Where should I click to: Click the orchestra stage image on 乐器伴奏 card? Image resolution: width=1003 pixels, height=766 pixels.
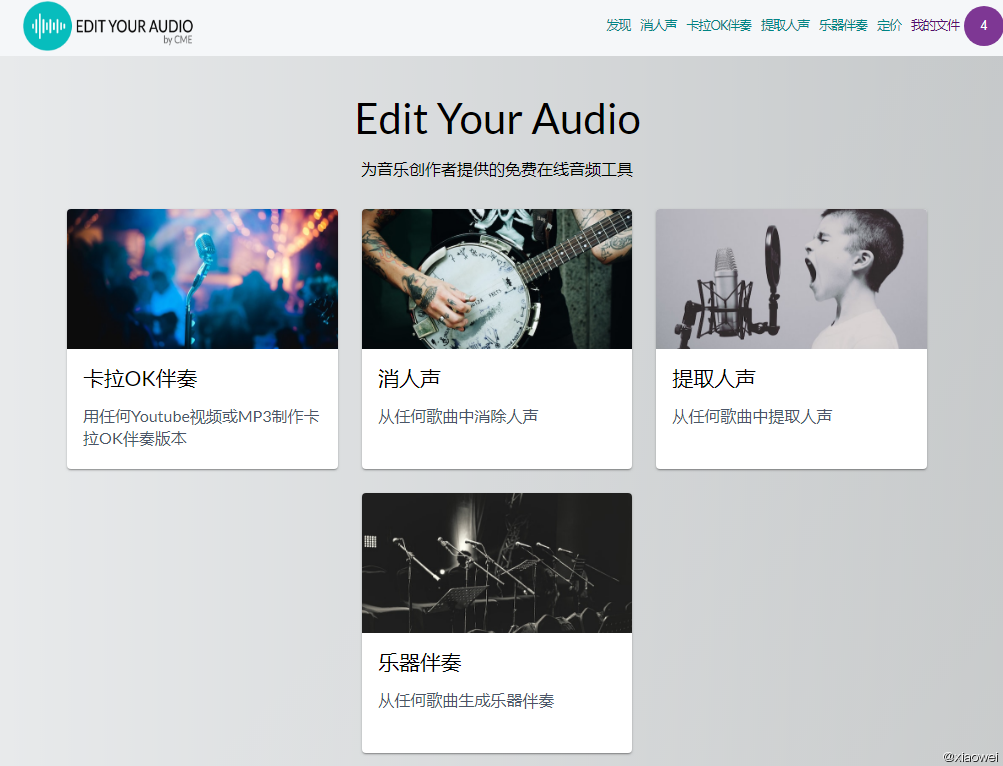[x=496, y=563]
